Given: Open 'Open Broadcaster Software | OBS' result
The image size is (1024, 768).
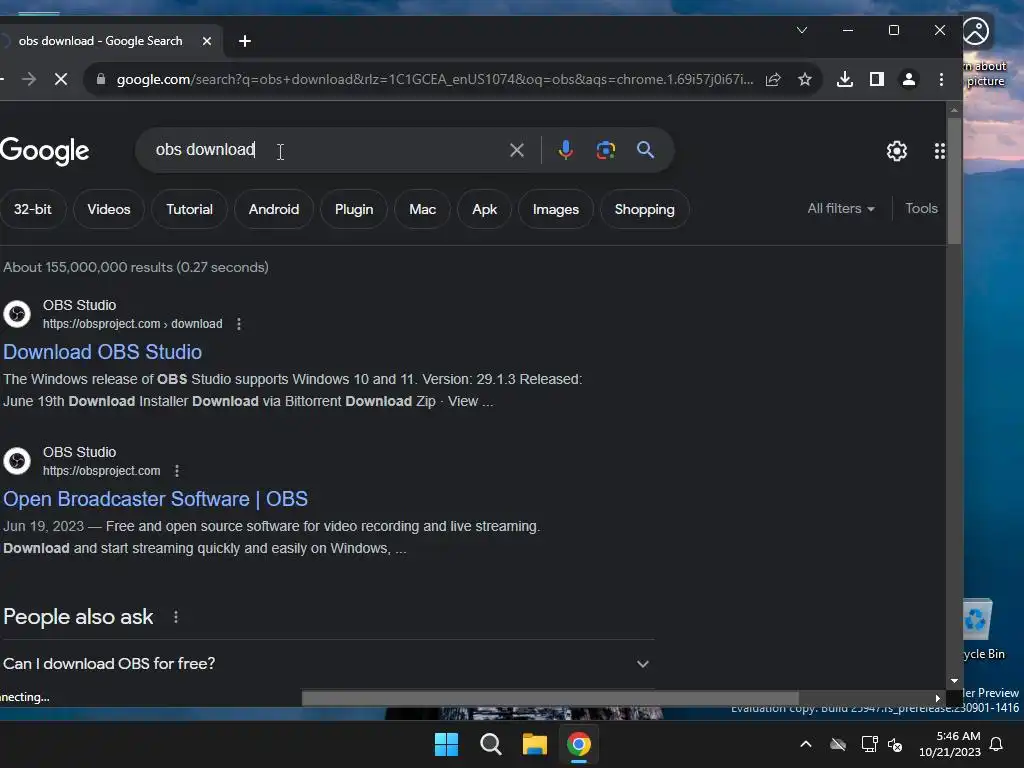Looking at the screenshot, I should (x=155, y=499).
